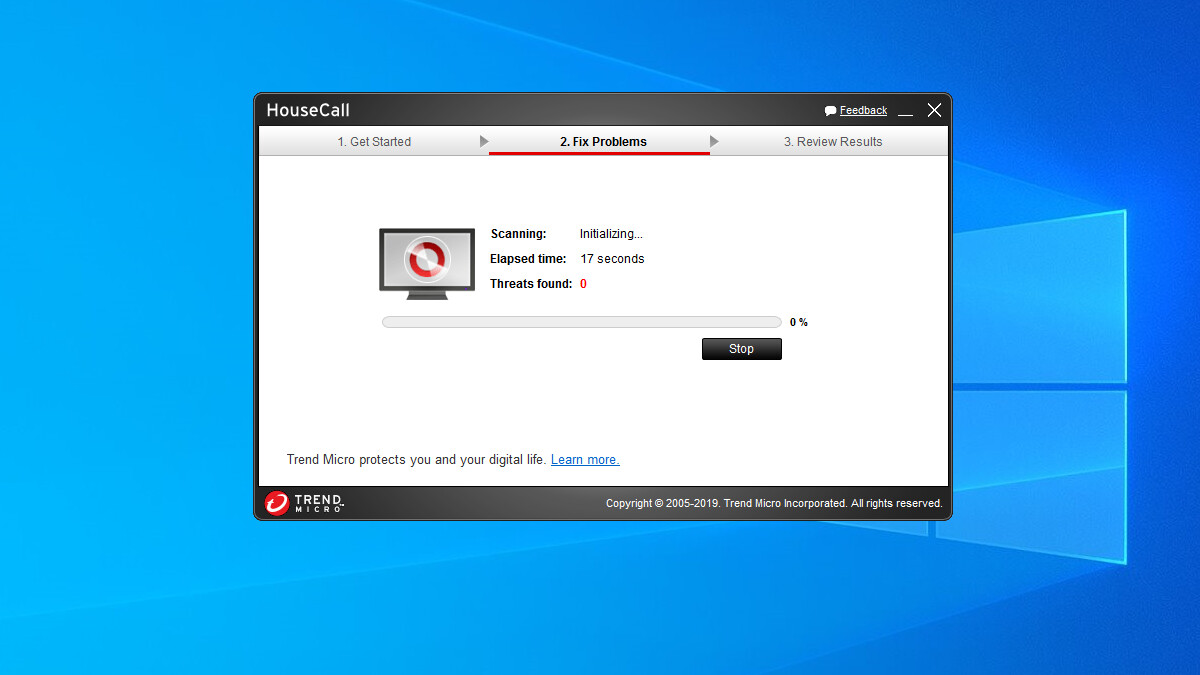The width and height of the screenshot is (1200, 675).
Task: Click the Feedback link
Action: click(x=862, y=110)
